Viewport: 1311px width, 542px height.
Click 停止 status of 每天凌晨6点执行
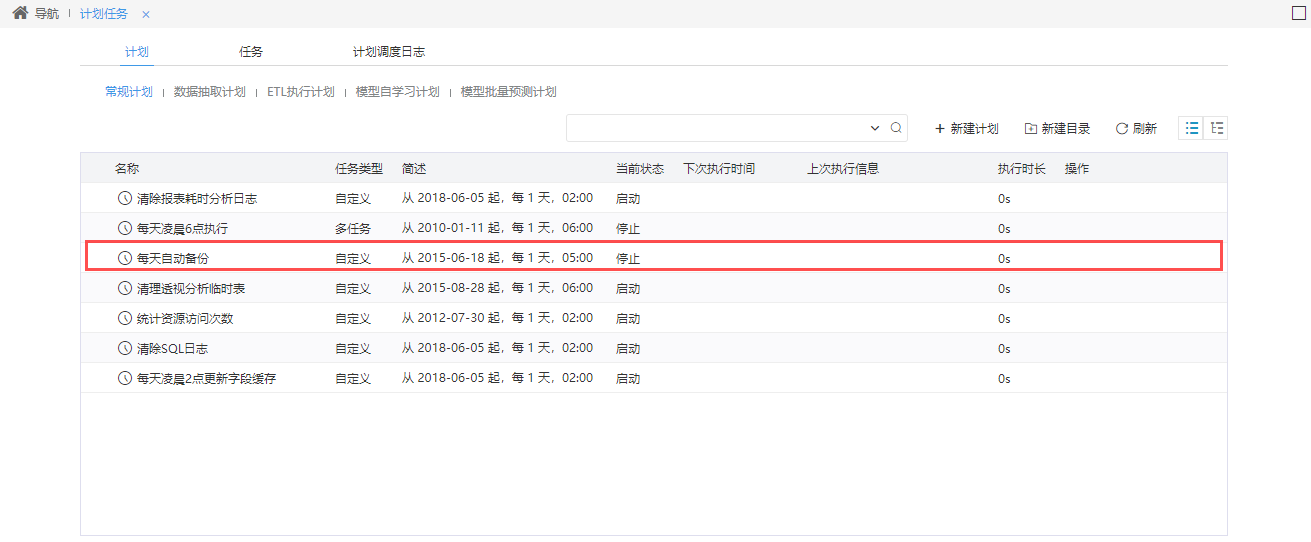[x=628, y=228]
